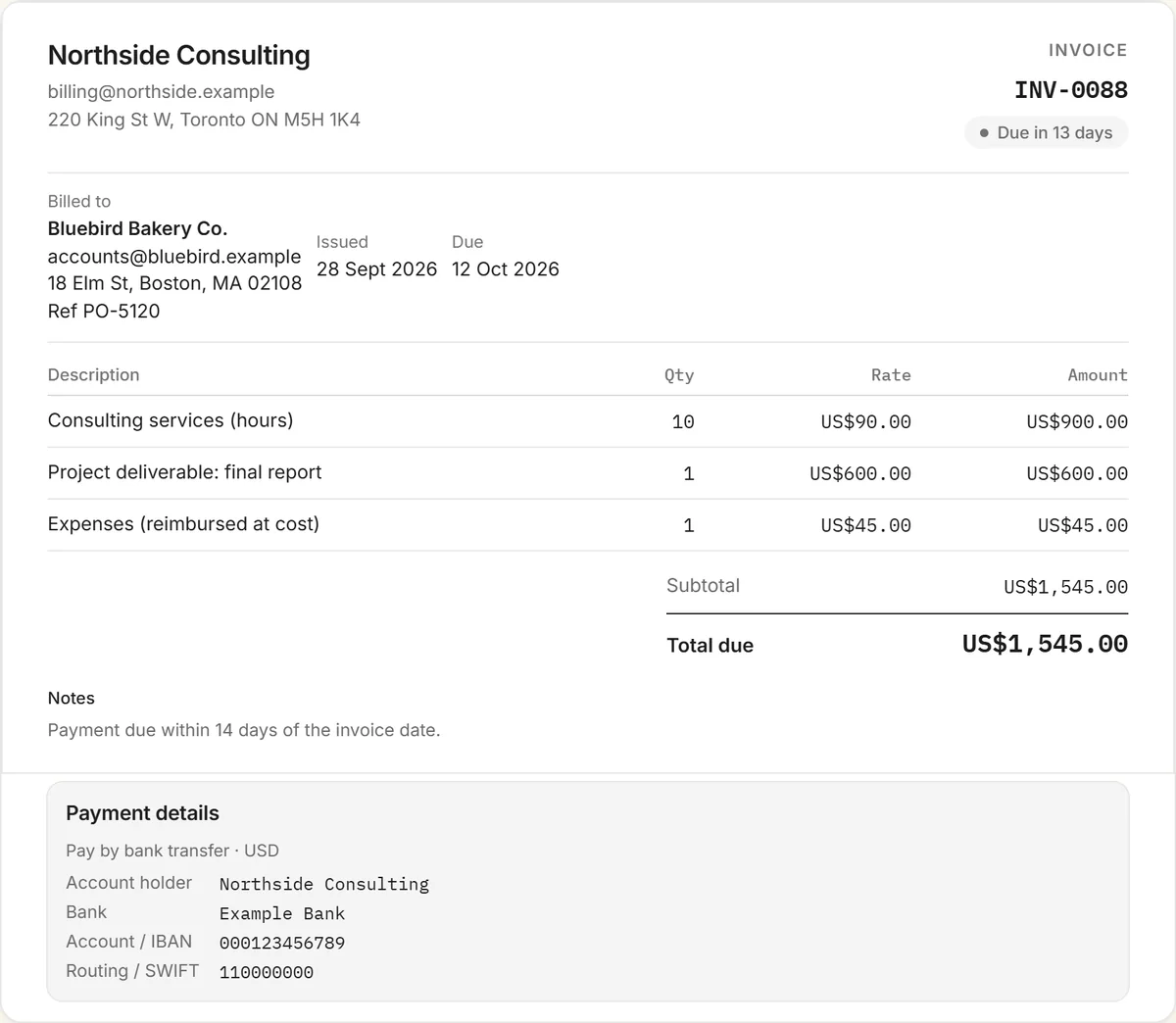Select invoice number INV-0088
Image resolution: width=1176 pixels, height=1023 pixels.
(1071, 90)
